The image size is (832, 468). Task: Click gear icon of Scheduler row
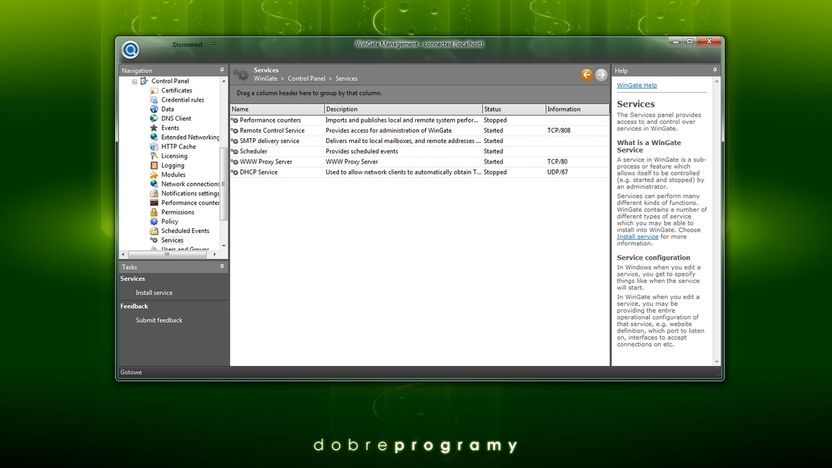click(x=235, y=151)
